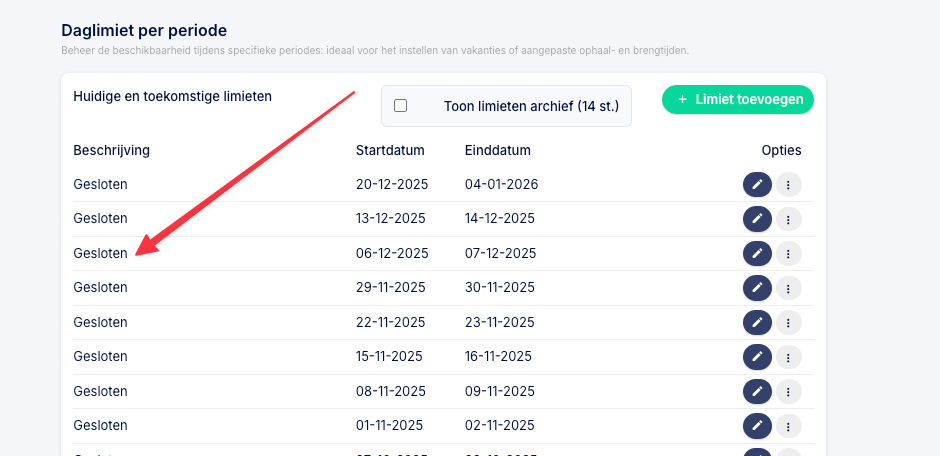
Task: Edit the Gesloten limit starting 20-12-2025
Action: click(757, 185)
